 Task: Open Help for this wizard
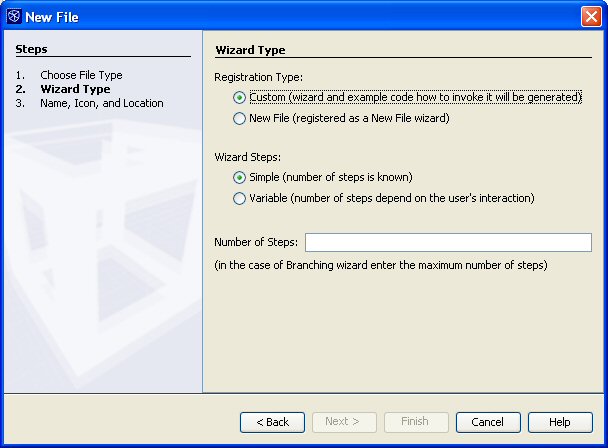(x=560, y=422)
